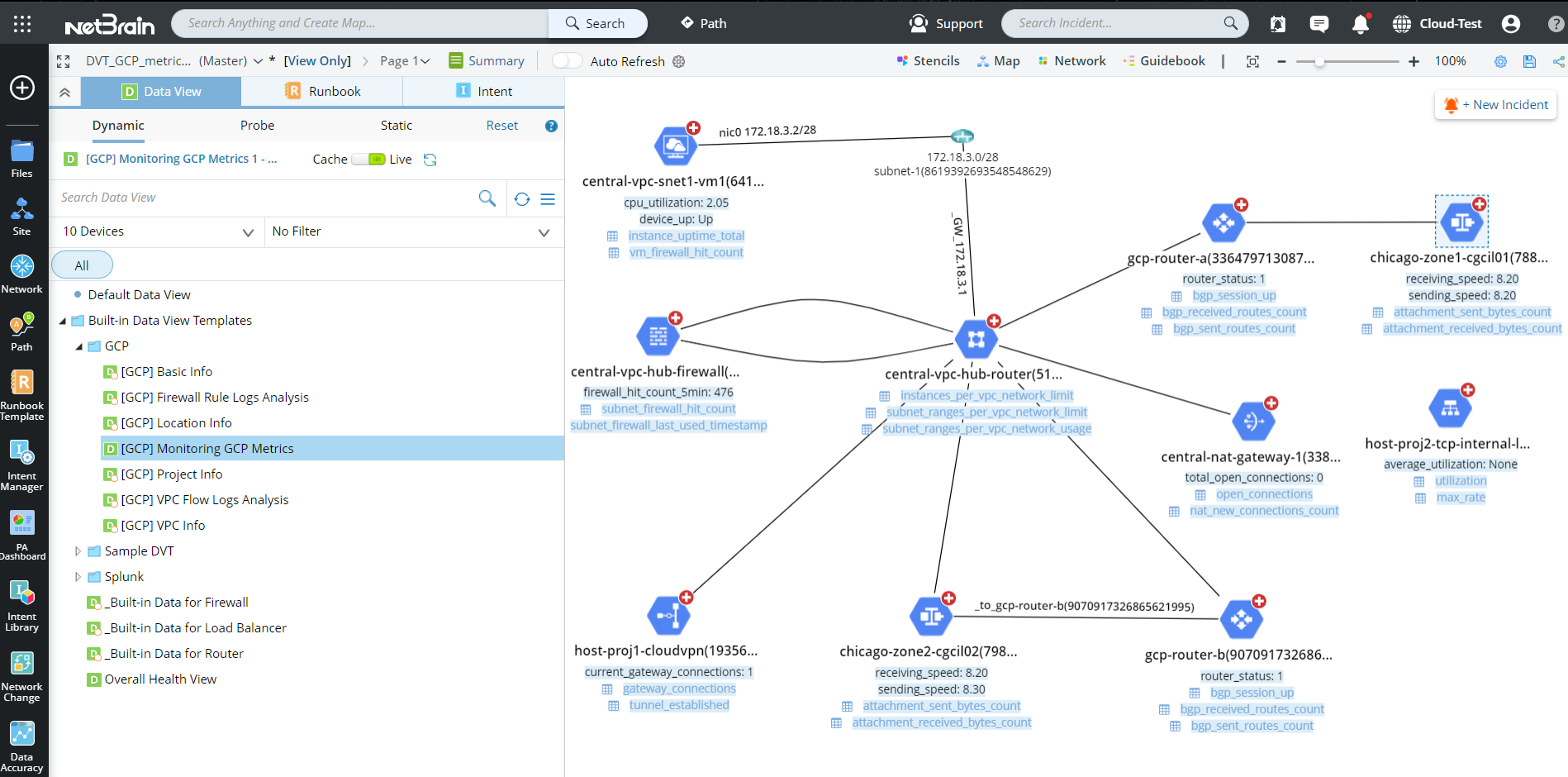Open the 10 Devices dropdown
The height and width of the screenshot is (777, 1568).
pyautogui.click(x=248, y=231)
